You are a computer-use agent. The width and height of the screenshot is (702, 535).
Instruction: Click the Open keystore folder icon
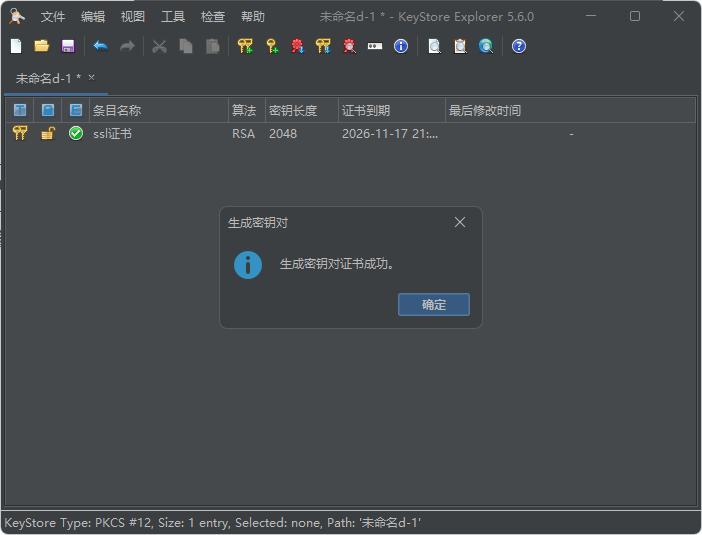42,46
